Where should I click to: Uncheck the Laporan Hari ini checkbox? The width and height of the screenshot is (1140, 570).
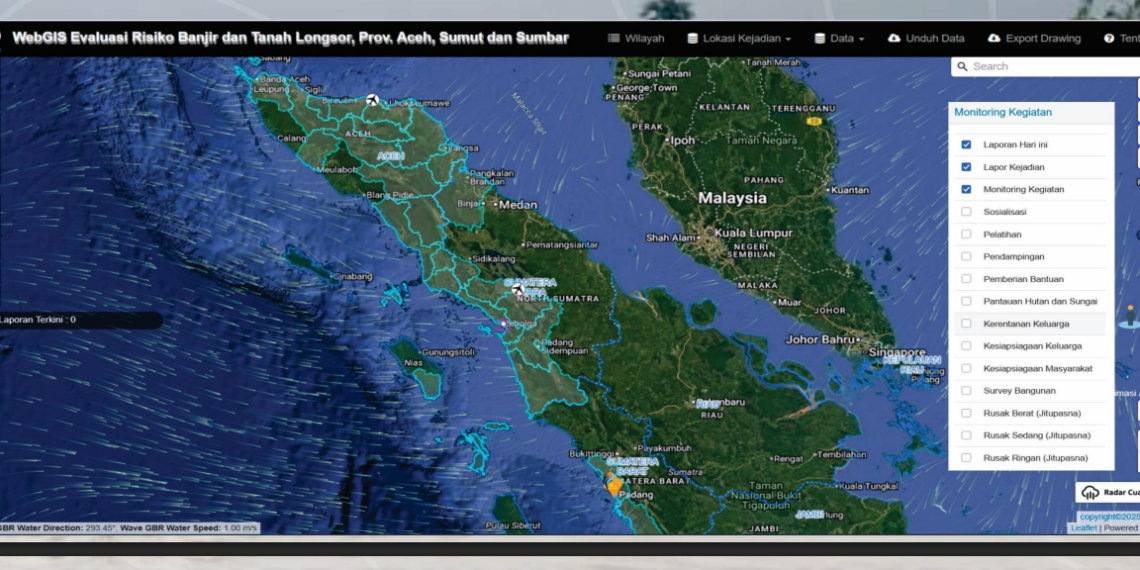[966, 145]
